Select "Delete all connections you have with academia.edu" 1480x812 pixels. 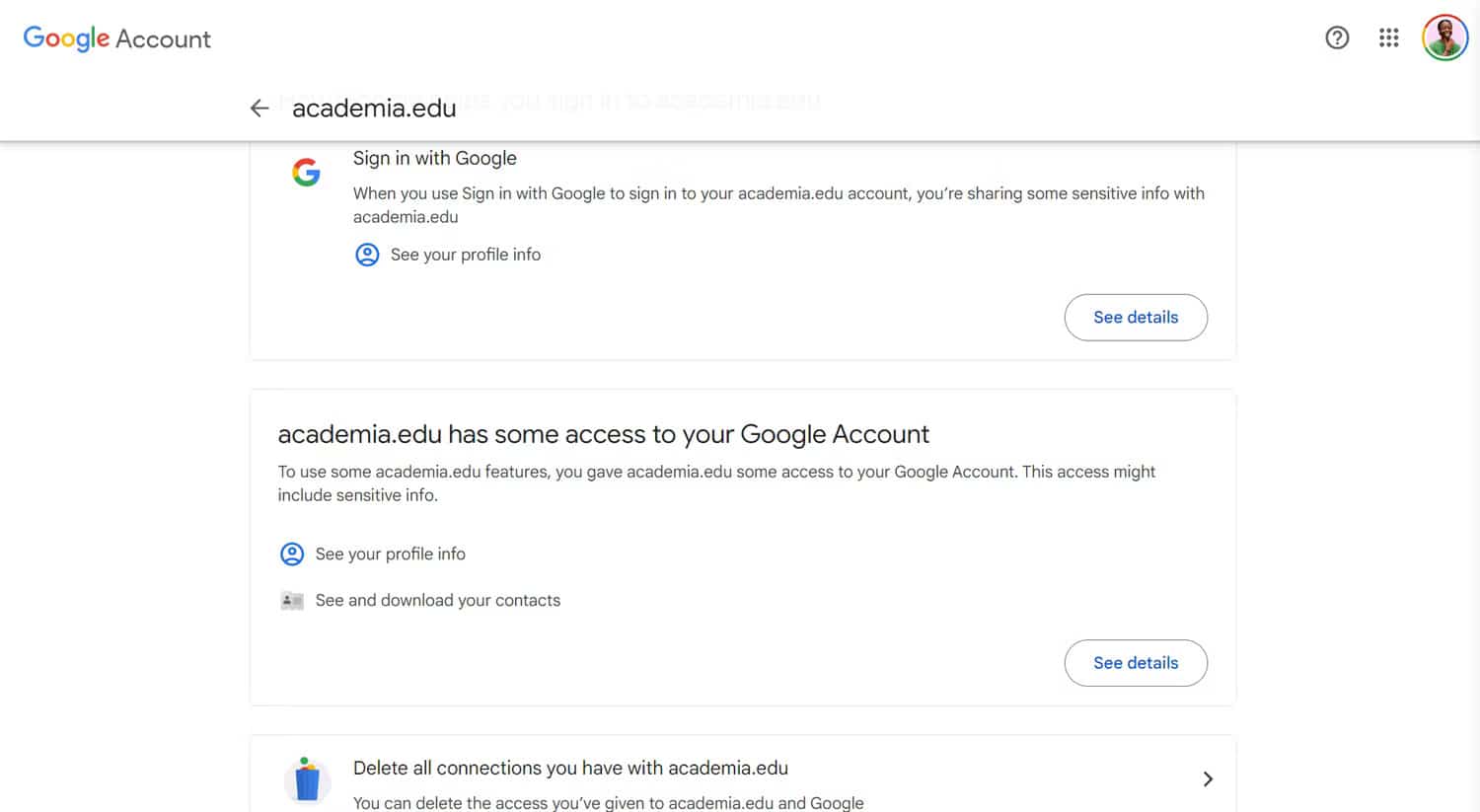click(x=570, y=769)
